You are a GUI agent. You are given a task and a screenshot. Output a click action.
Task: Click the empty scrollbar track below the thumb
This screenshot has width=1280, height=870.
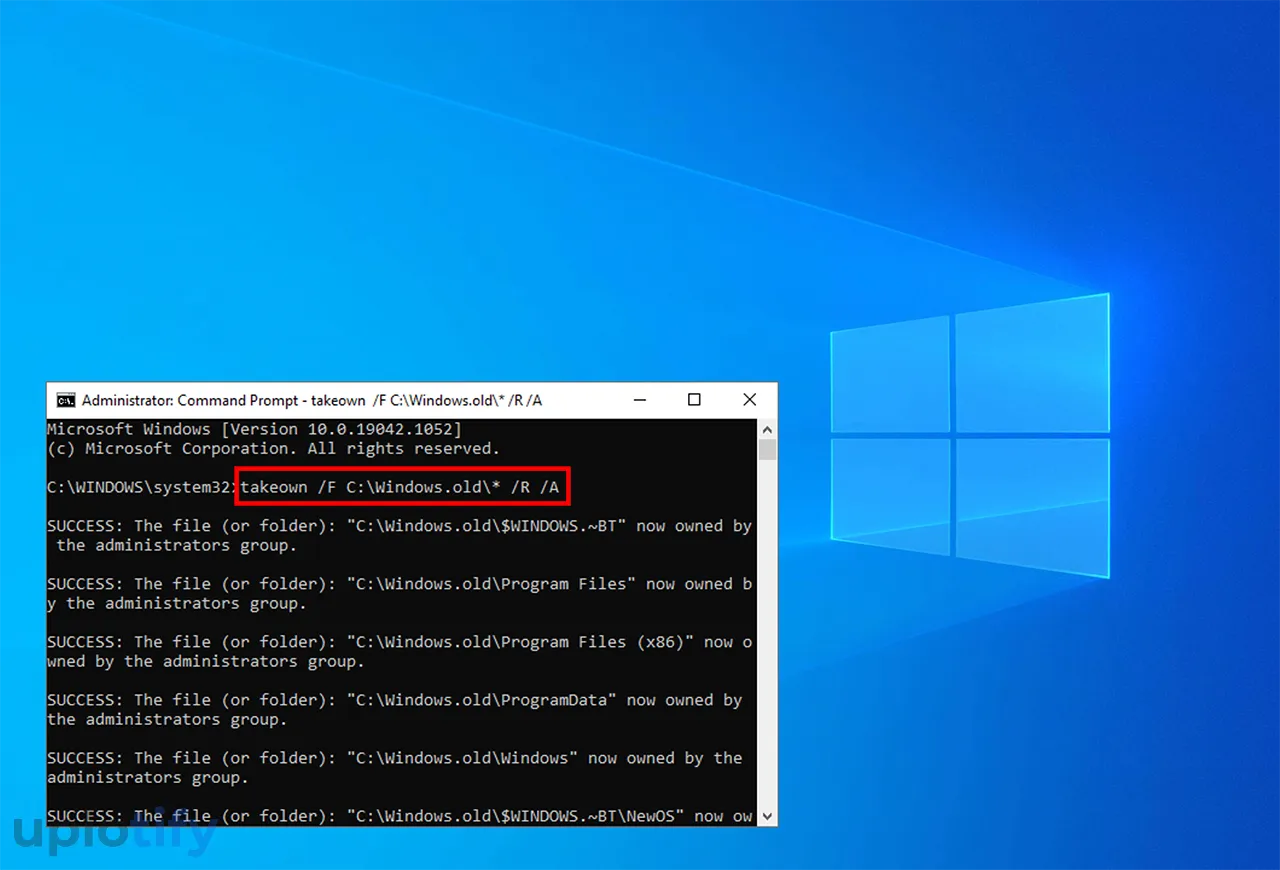767,640
